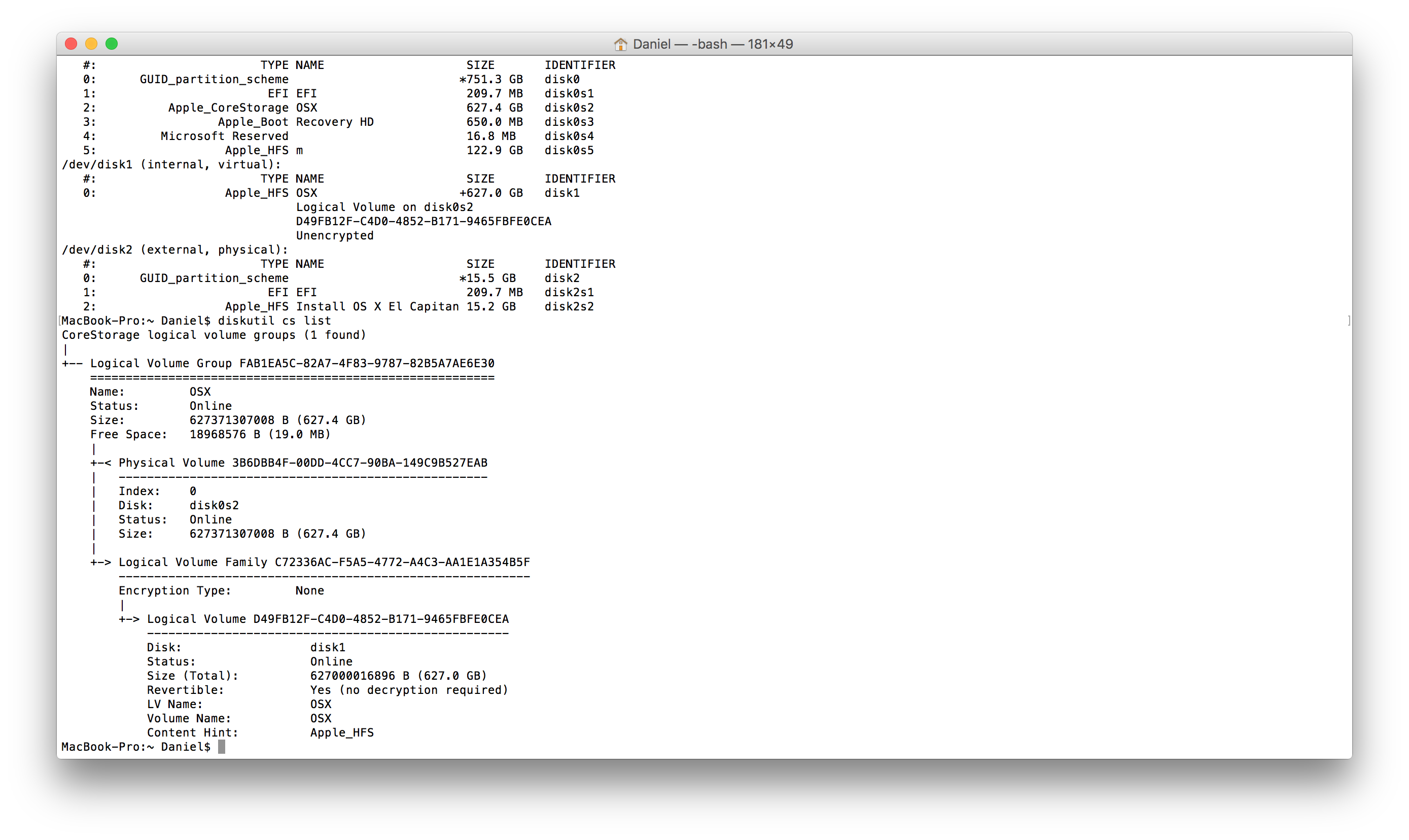Click identifier 'disk0s1'
This screenshot has height=840, width=1409.
tap(569, 93)
